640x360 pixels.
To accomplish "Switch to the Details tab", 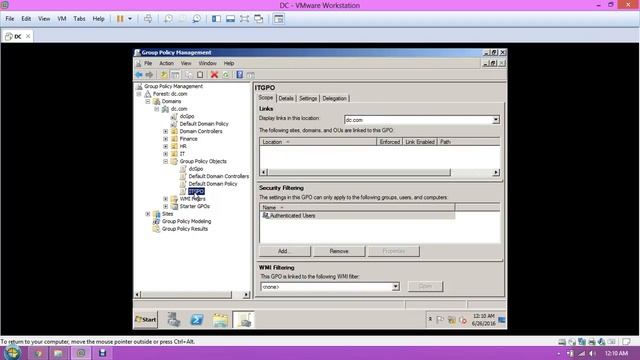I will 286,98.
